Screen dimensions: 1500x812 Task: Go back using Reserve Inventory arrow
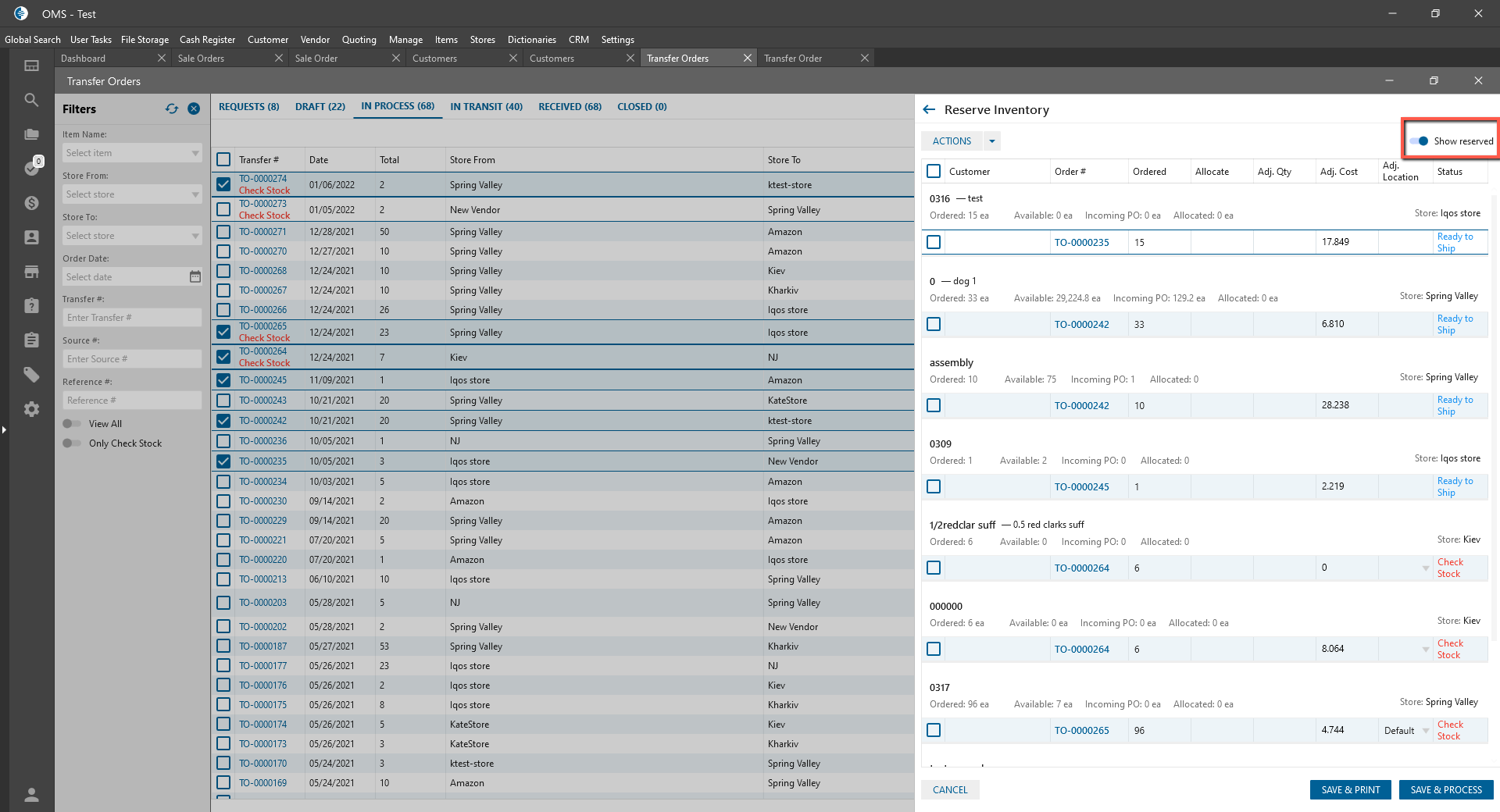(929, 110)
